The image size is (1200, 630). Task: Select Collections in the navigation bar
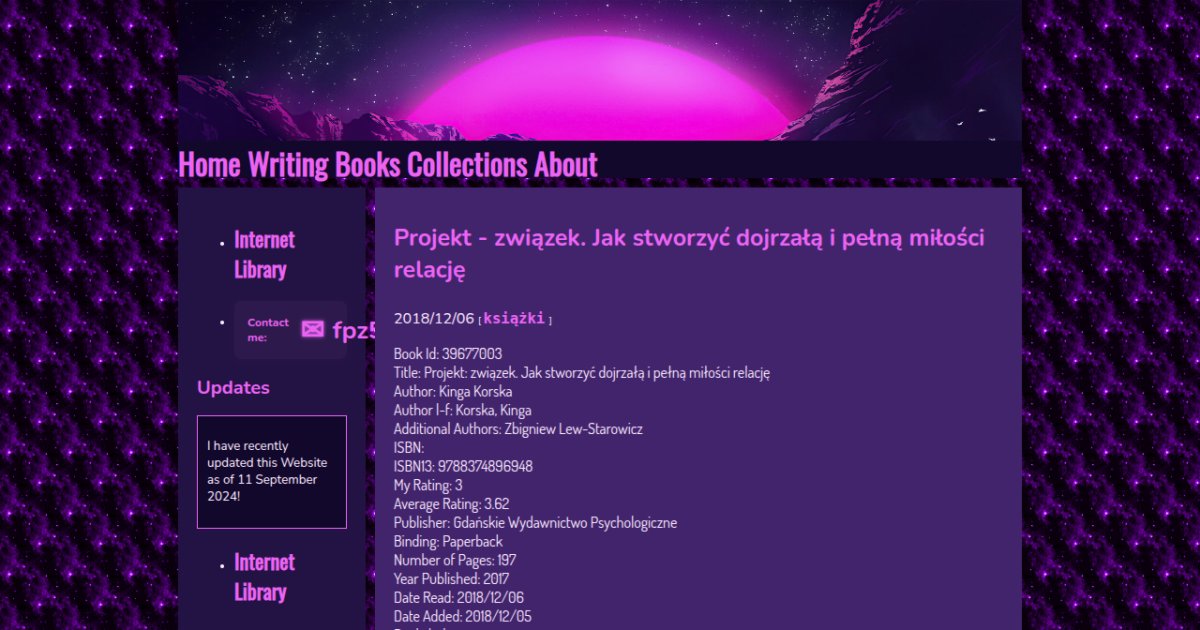(467, 164)
